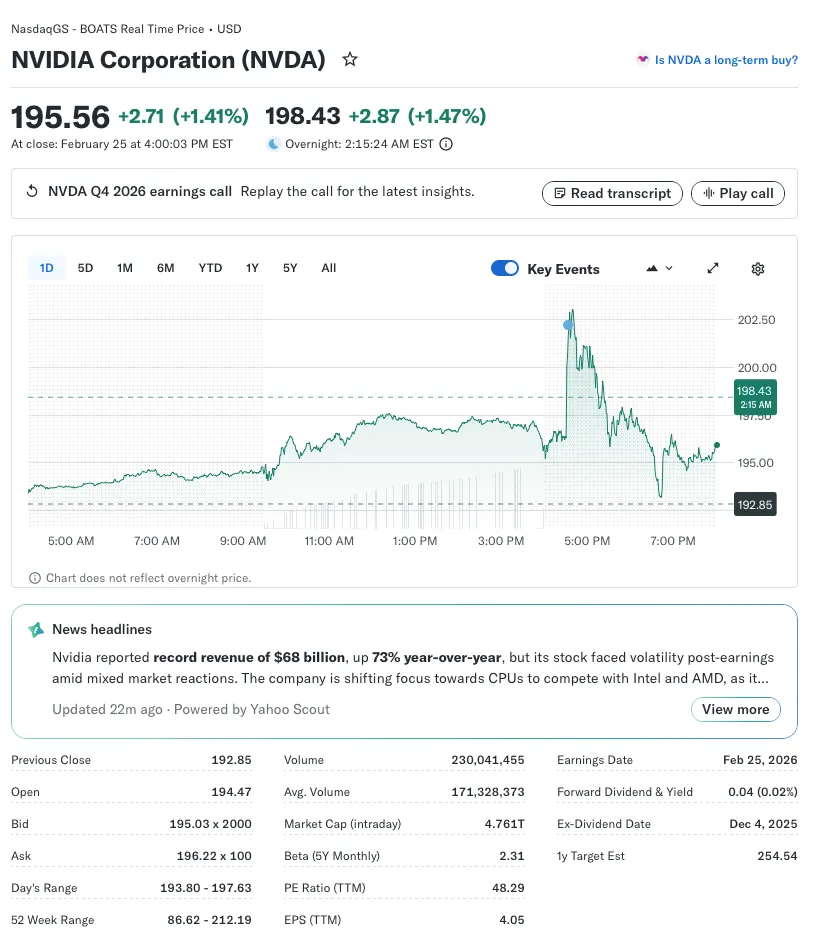The width and height of the screenshot is (821, 942).
Task: Select the 5D chart range
Action: [x=85, y=268]
